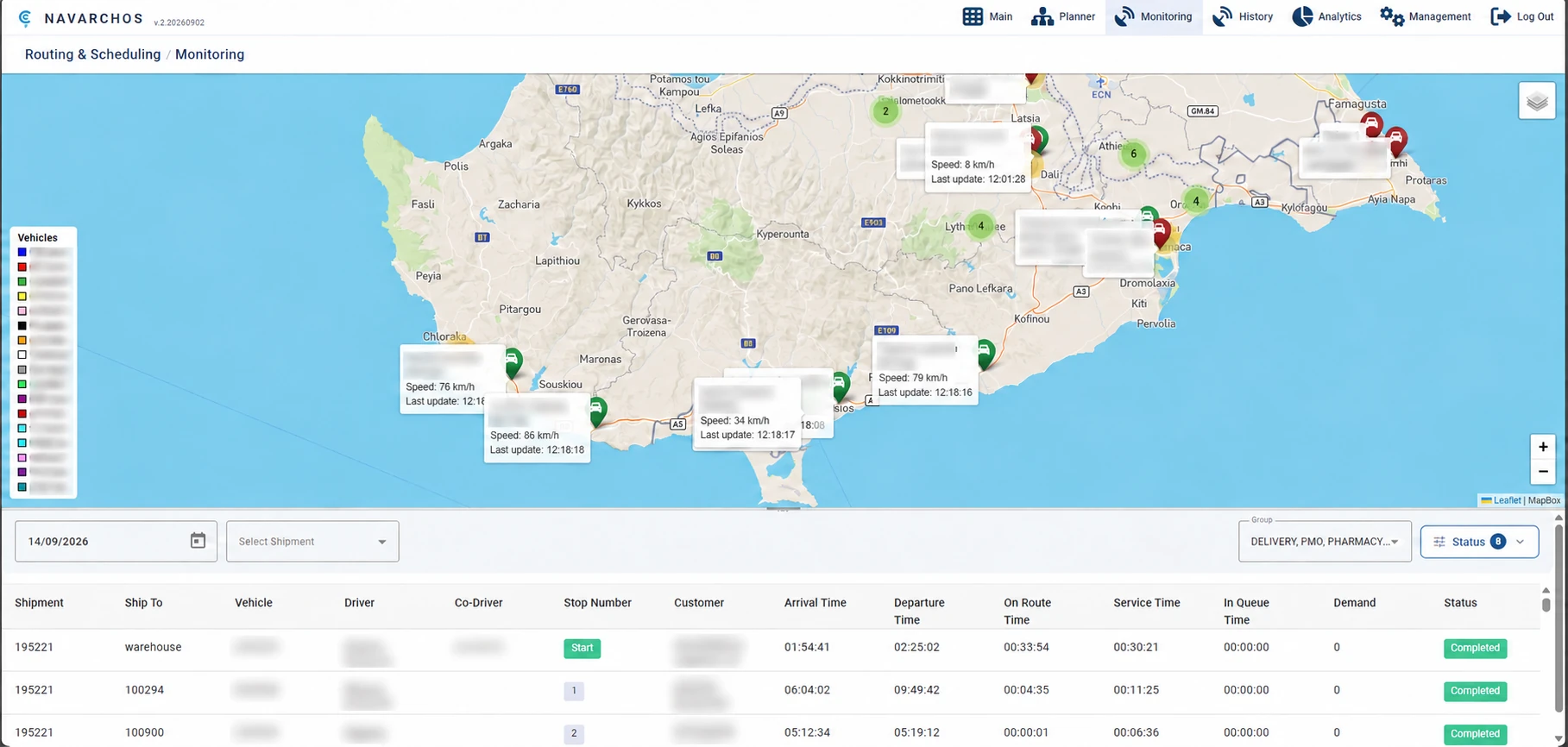Click the Log Out icon

[1501, 16]
